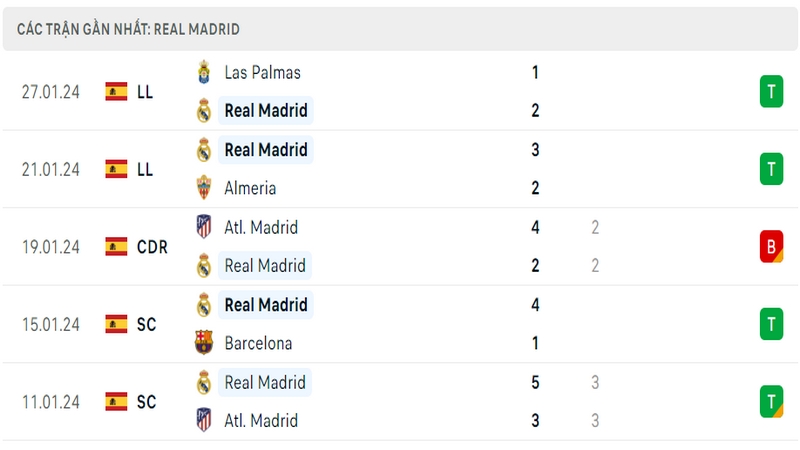Click the CDR competition label
The image size is (800, 450).
(152, 247)
